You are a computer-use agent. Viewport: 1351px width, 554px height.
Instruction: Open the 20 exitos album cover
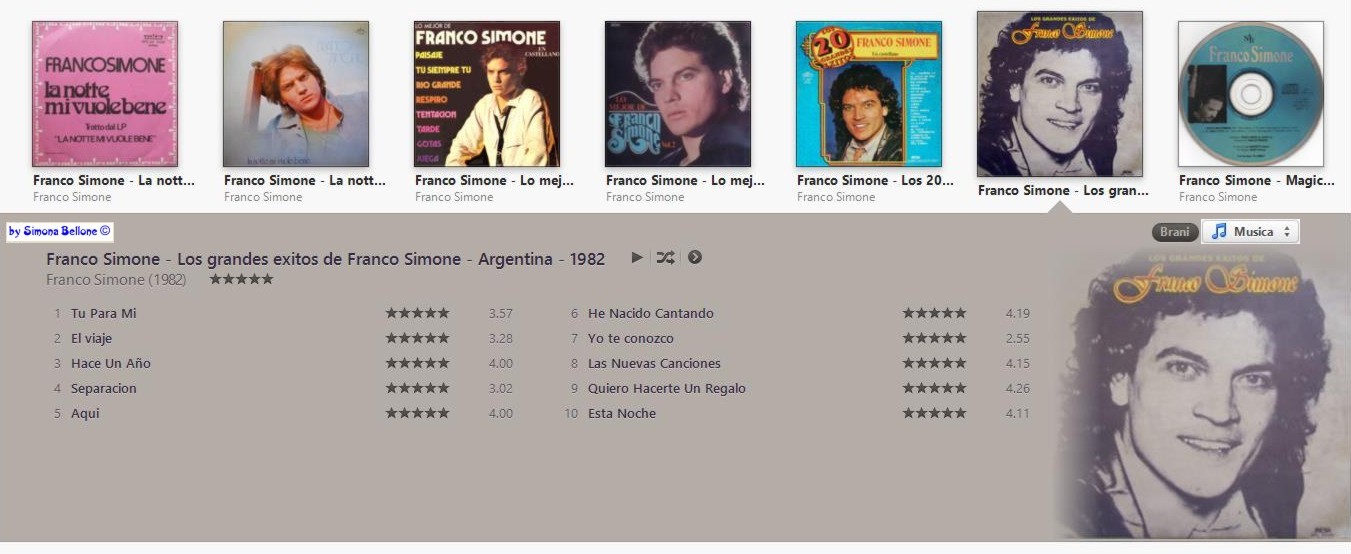pyautogui.click(x=869, y=94)
